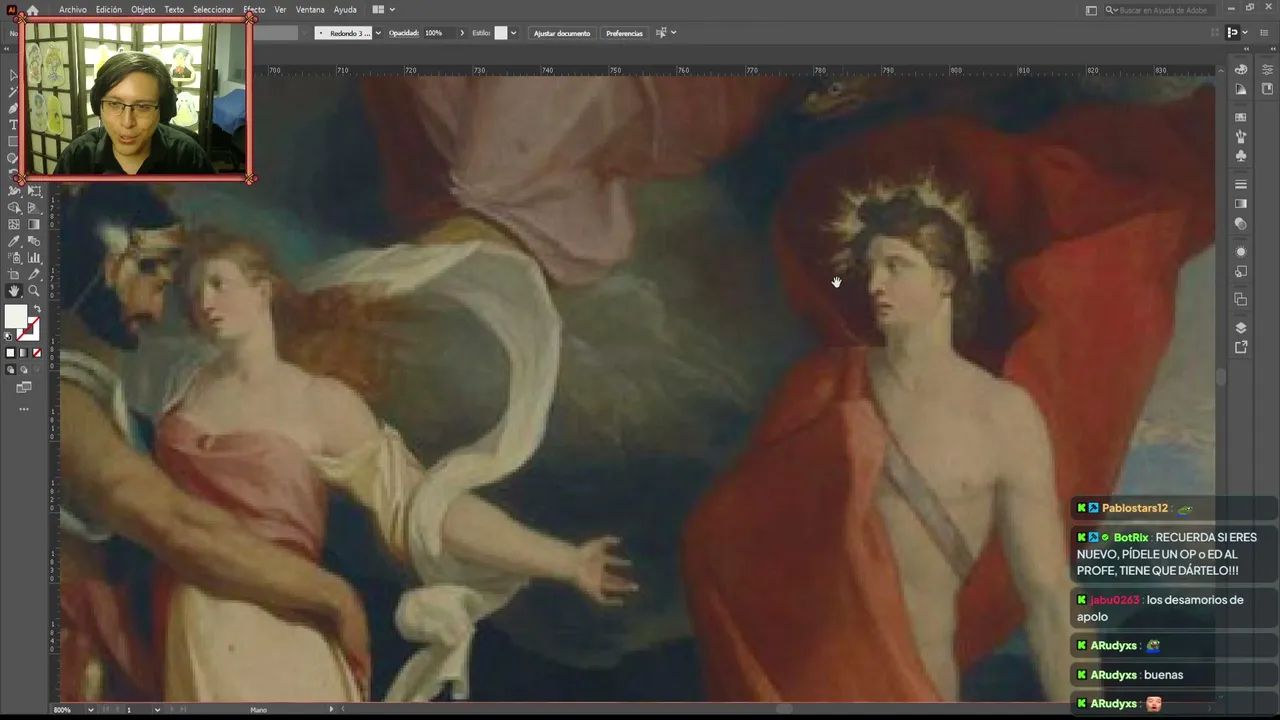Open the Edit Toolbar three-dots menu
Image resolution: width=1280 pixels, height=720 pixels.
[24, 409]
